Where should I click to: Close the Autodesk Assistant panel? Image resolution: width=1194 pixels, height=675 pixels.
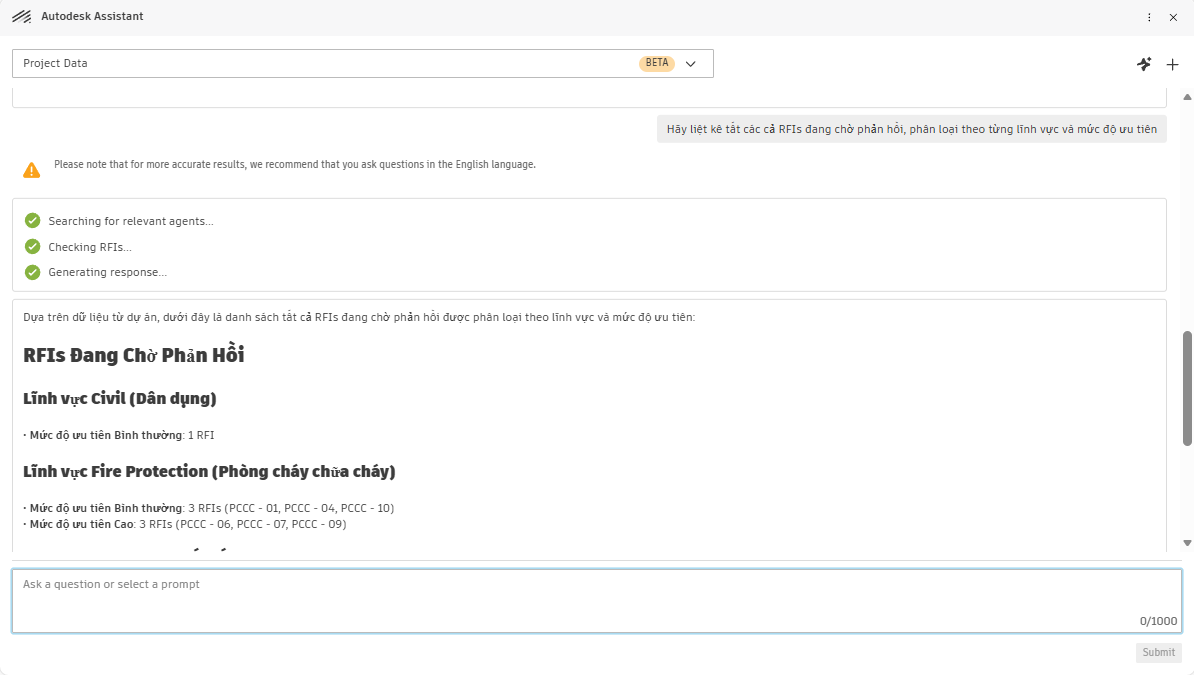1173,17
